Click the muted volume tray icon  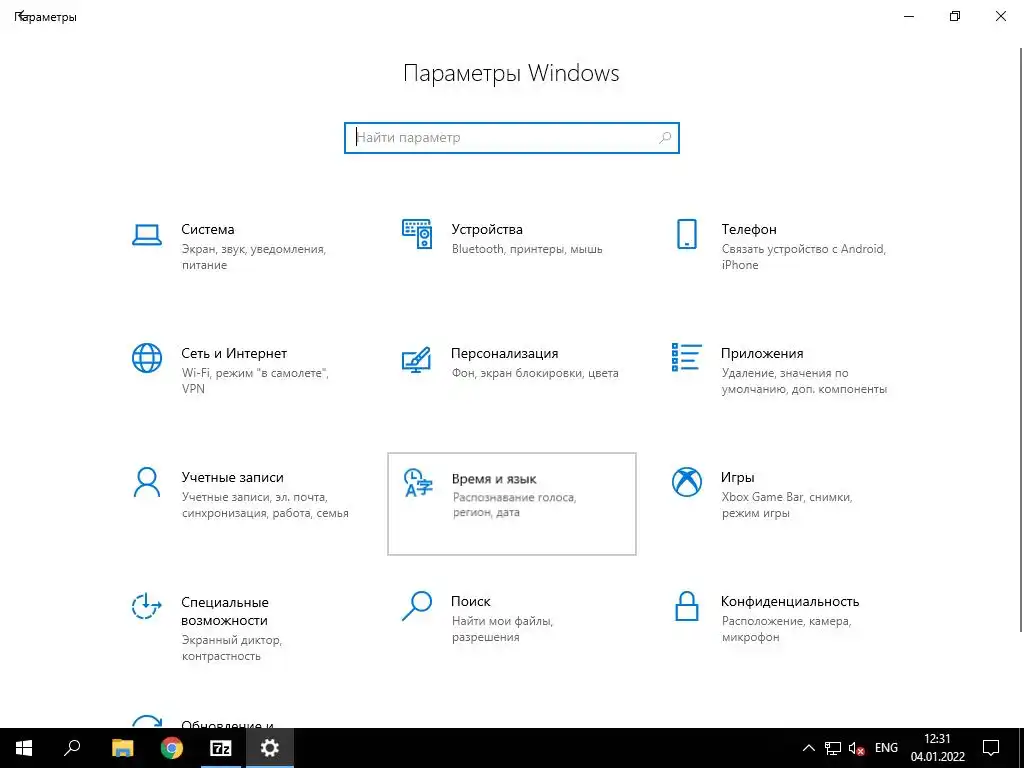coord(857,748)
